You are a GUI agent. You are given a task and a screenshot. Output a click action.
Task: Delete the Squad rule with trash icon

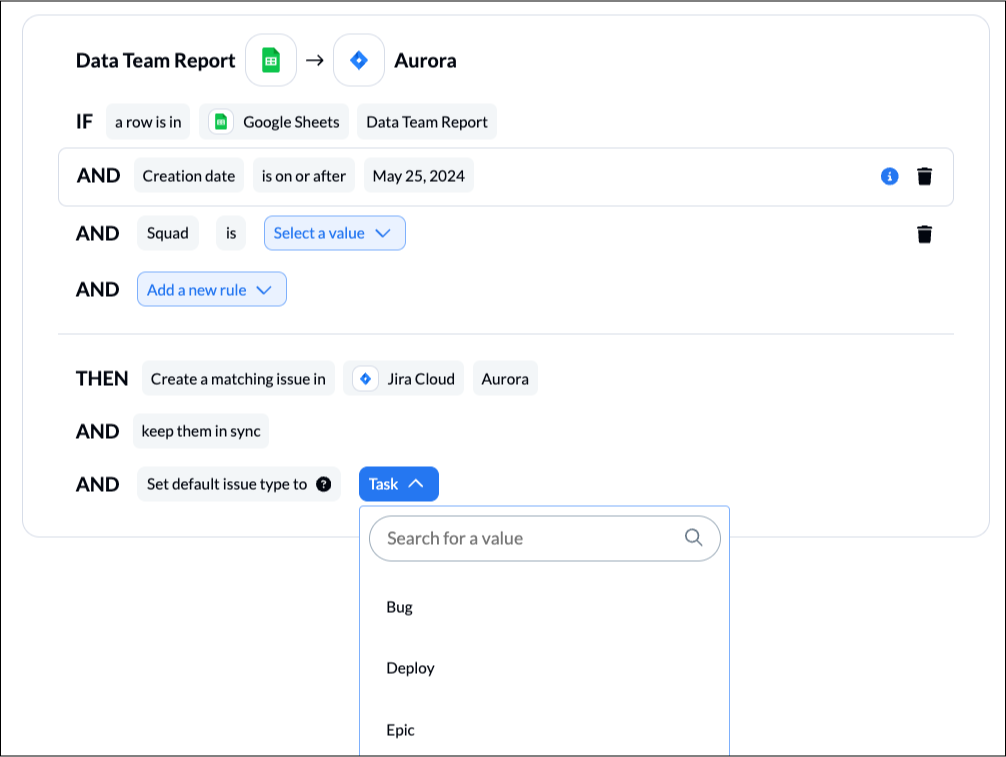(925, 234)
